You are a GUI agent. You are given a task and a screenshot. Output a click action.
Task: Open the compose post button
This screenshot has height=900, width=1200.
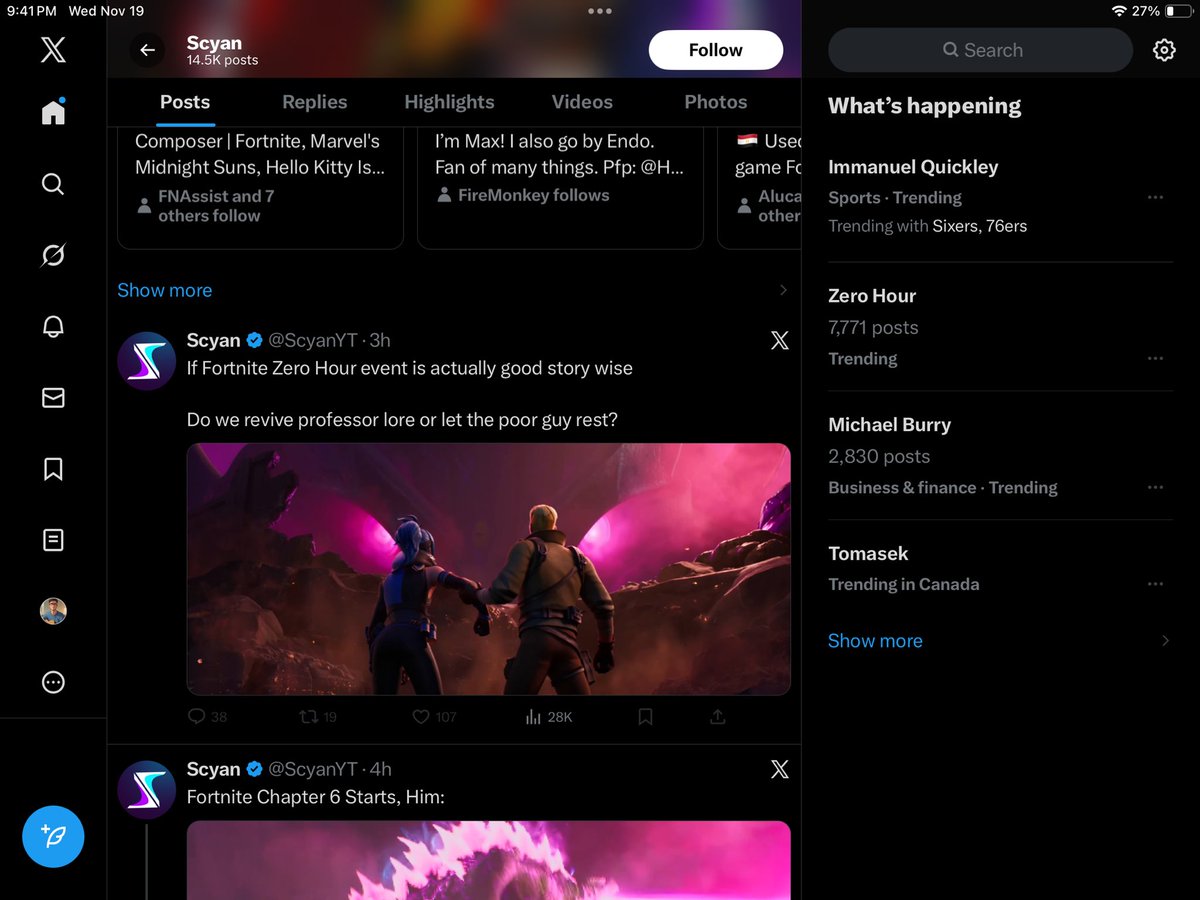coord(53,837)
